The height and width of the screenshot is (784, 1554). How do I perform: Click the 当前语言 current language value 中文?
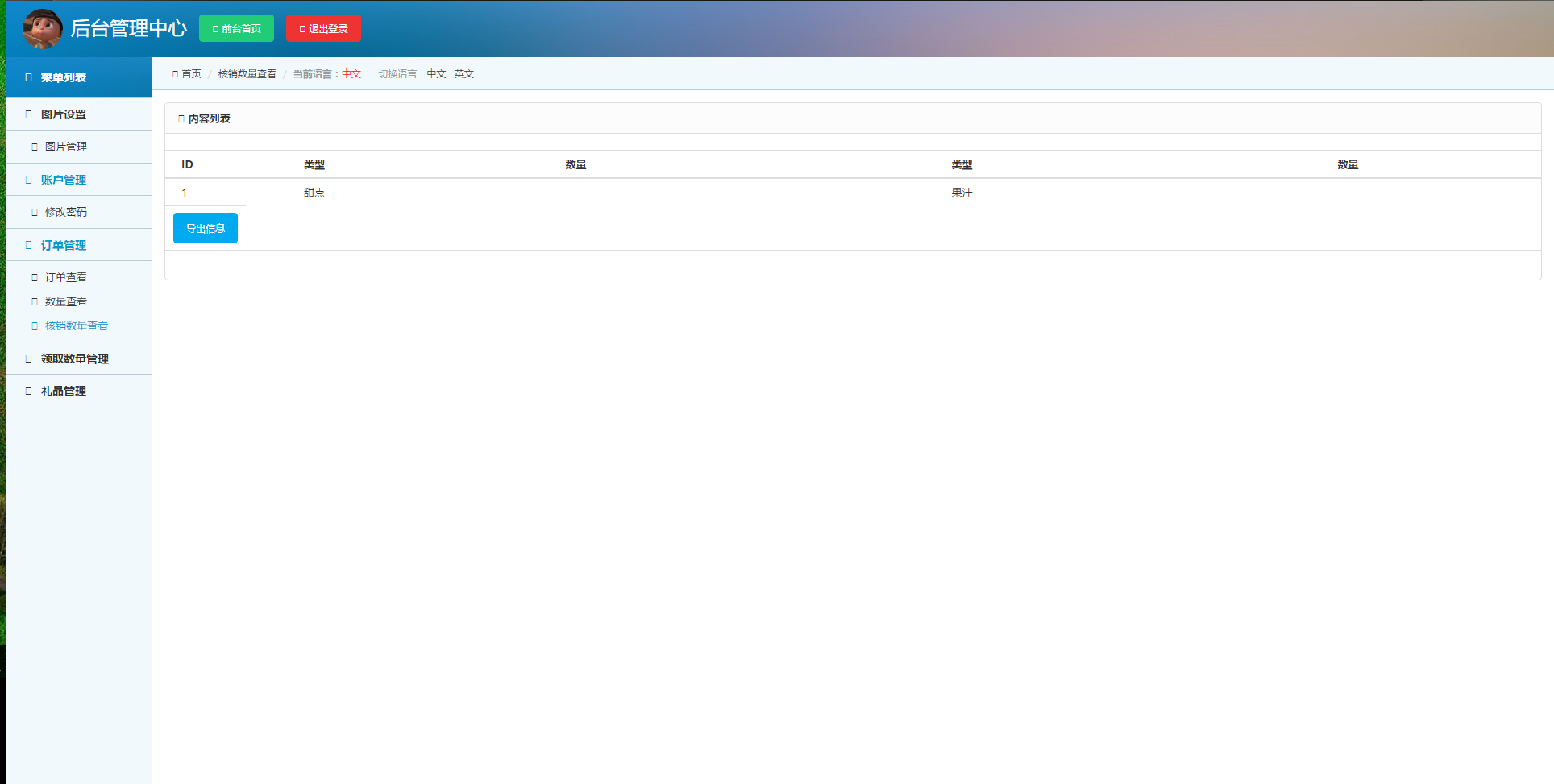[351, 73]
